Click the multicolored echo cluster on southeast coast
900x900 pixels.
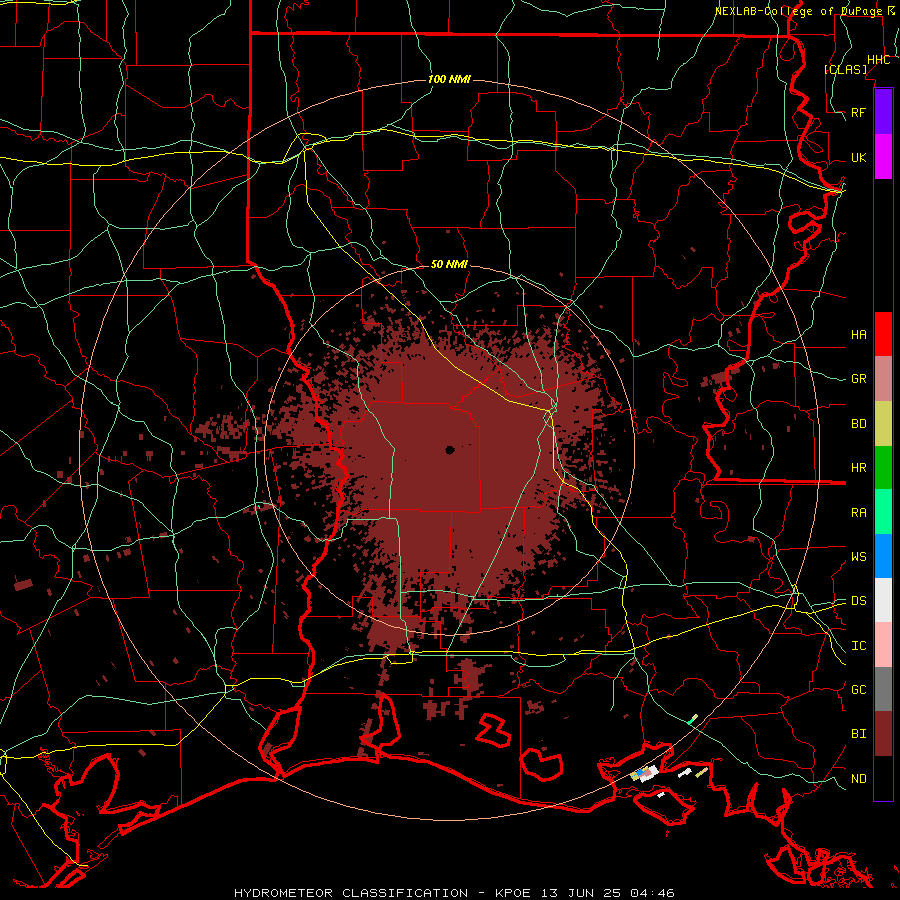click(x=646, y=773)
